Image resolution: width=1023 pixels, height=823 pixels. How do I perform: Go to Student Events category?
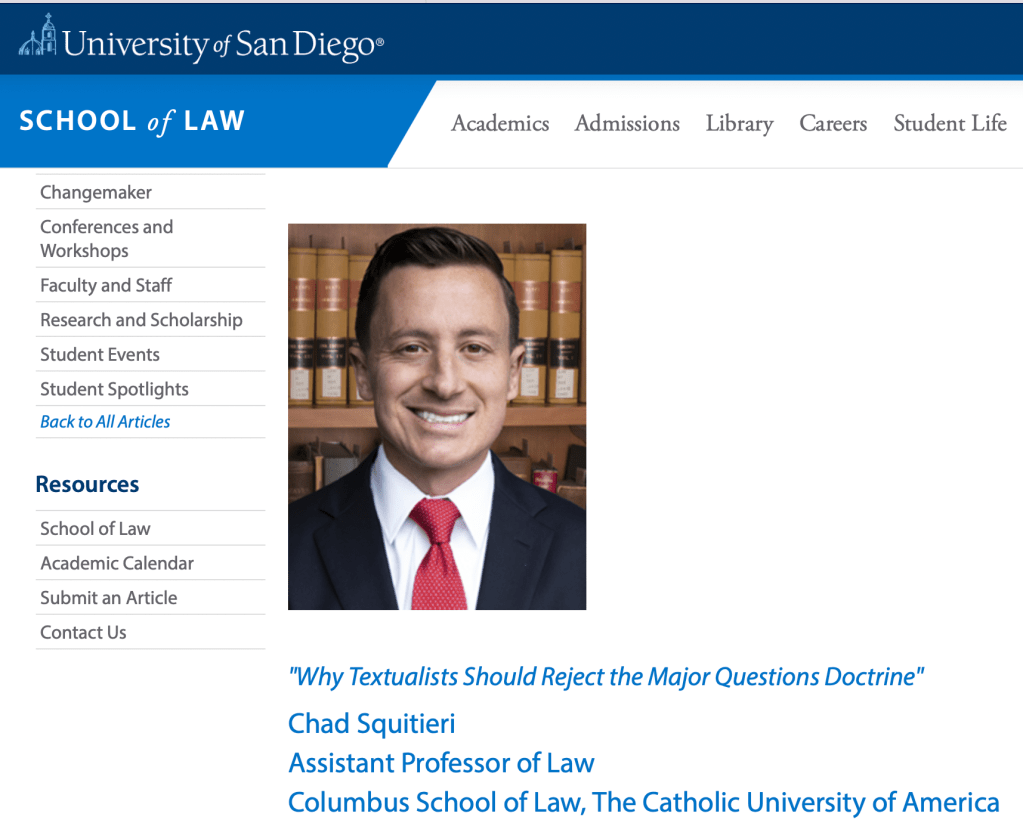100,354
